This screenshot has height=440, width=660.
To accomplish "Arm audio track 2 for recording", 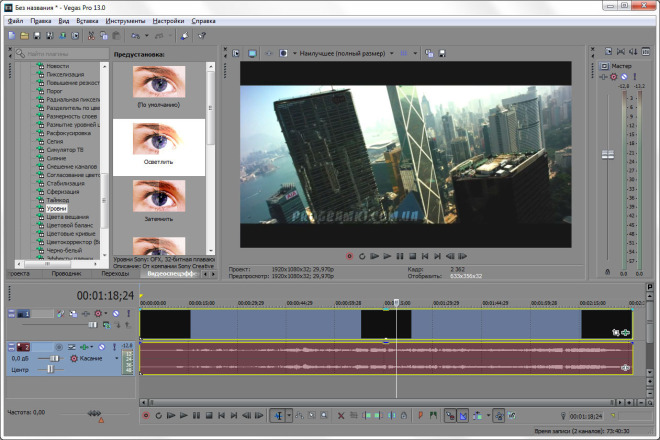I will point(59,347).
